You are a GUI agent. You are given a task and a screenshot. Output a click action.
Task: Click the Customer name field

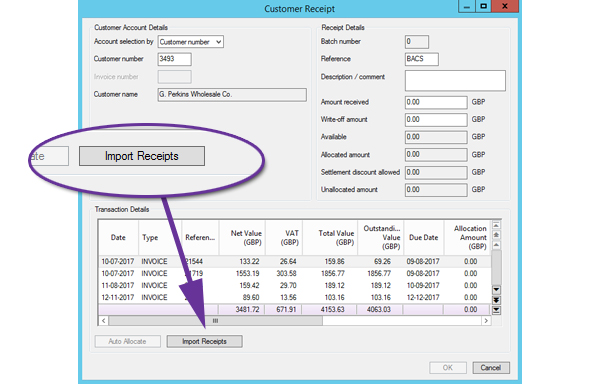click(232, 94)
